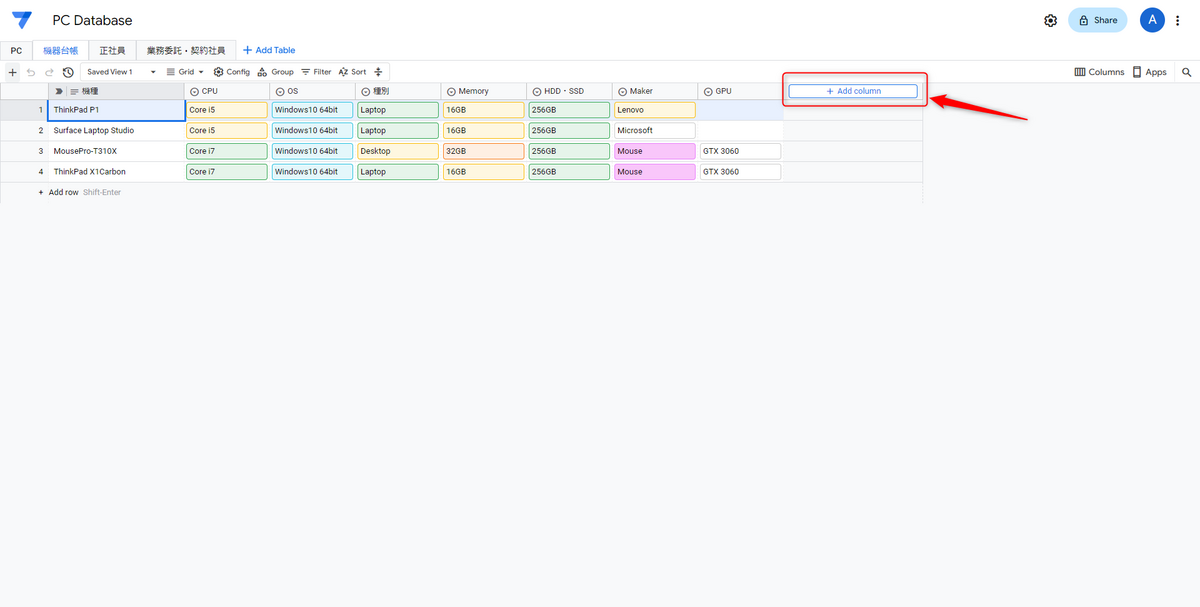1200x607 pixels.
Task: Select row number 3
Action: (41, 151)
